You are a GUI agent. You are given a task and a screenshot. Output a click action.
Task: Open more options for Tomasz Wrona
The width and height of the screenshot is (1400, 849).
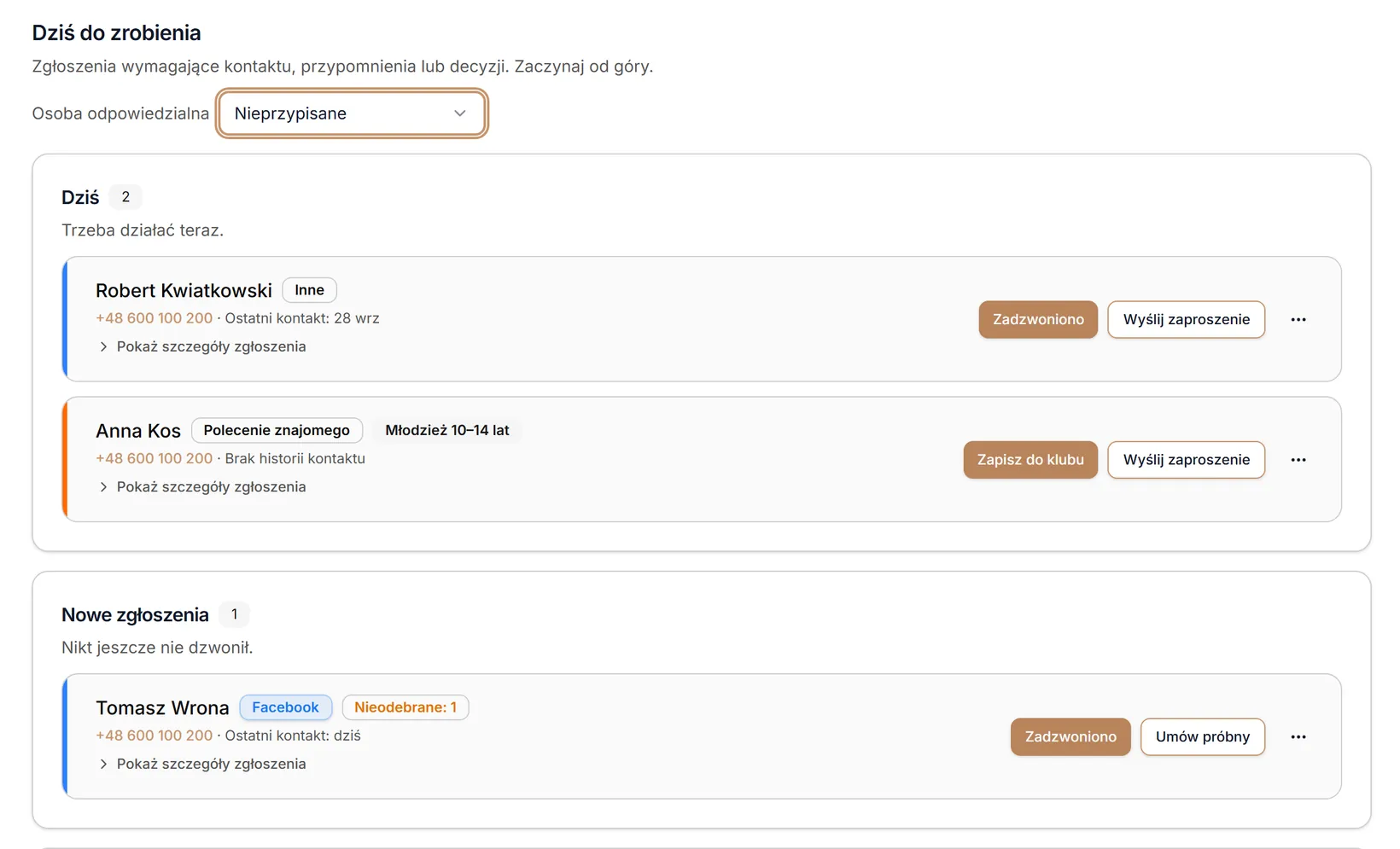(x=1298, y=737)
